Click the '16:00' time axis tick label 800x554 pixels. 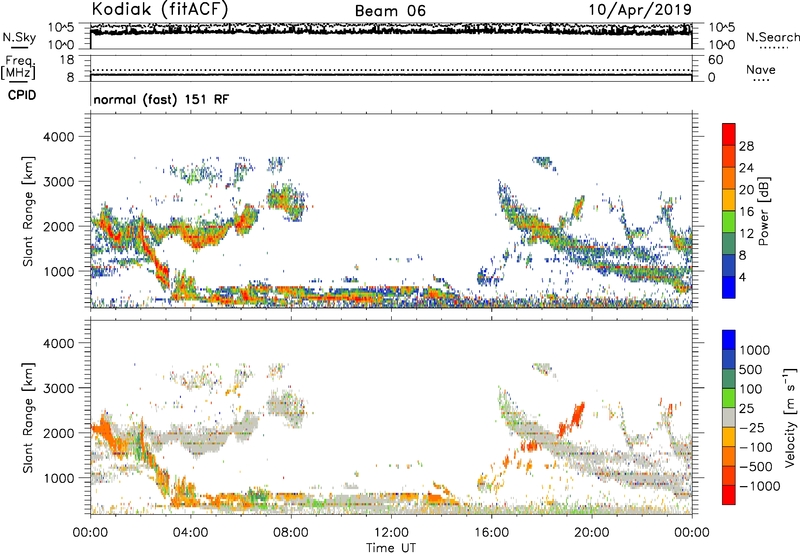click(491, 533)
